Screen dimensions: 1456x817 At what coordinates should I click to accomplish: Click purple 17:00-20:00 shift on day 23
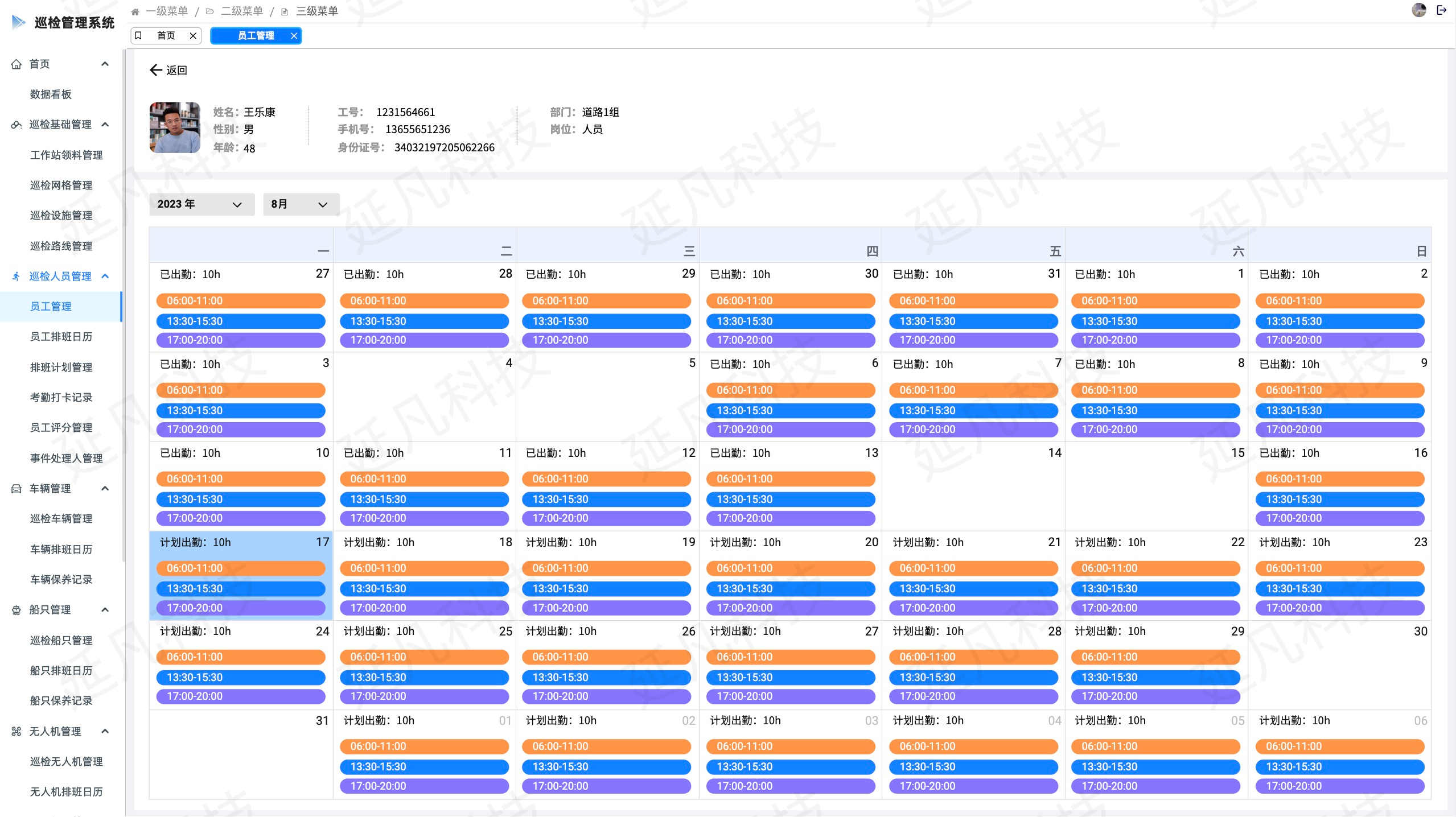coord(1340,608)
